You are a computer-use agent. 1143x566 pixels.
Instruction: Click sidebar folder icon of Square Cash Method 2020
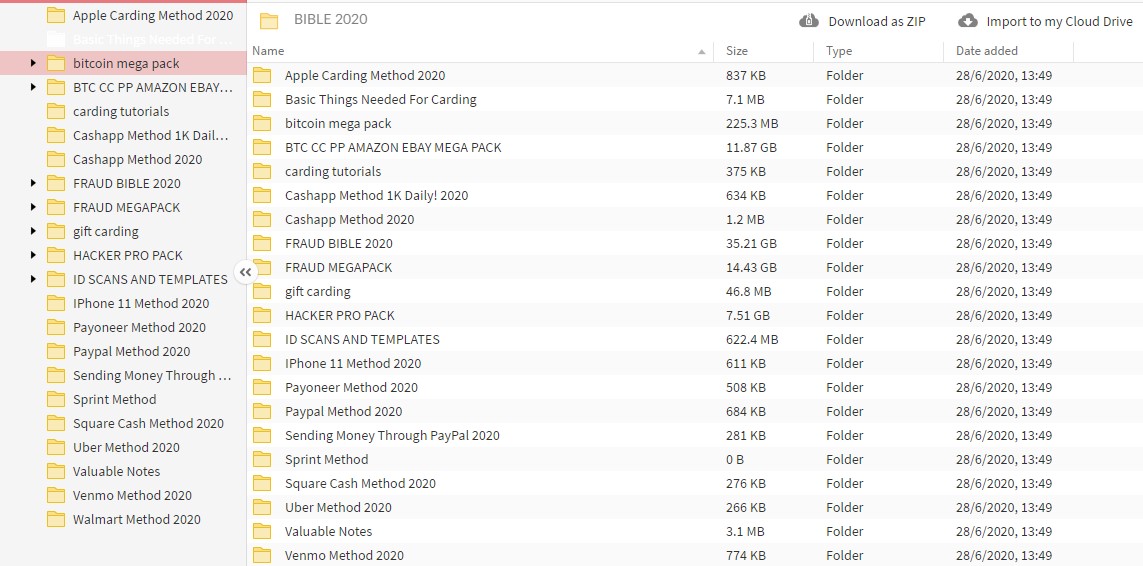click(56, 423)
